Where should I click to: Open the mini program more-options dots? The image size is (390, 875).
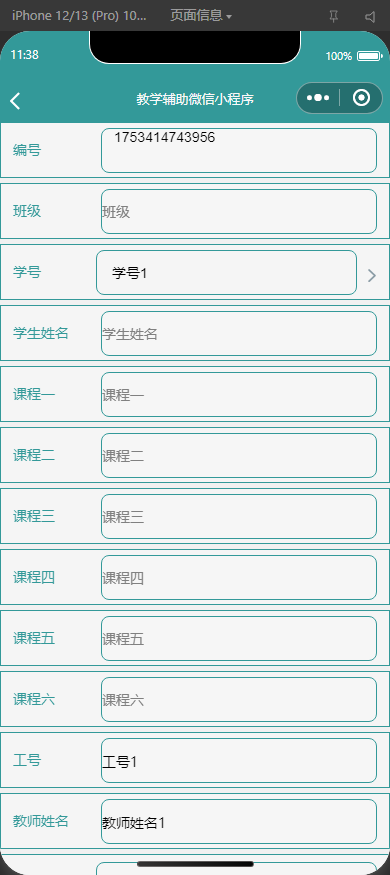(317, 98)
